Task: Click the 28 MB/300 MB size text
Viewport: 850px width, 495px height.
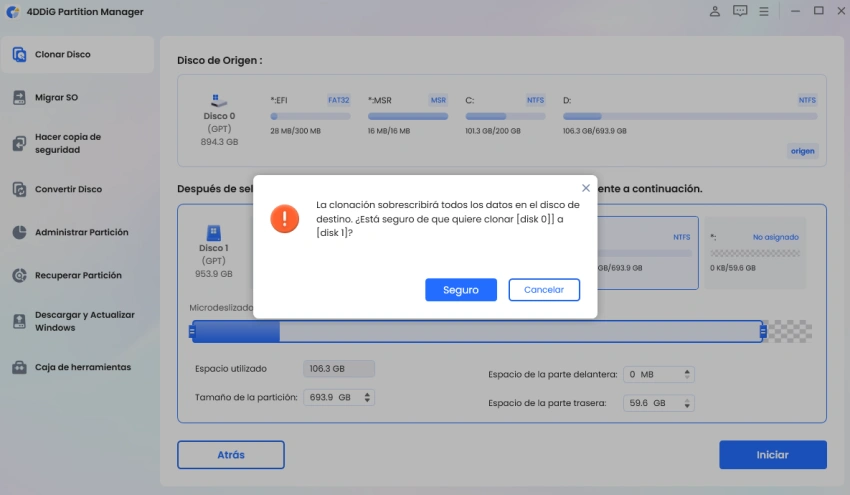Action: (295, 131)
